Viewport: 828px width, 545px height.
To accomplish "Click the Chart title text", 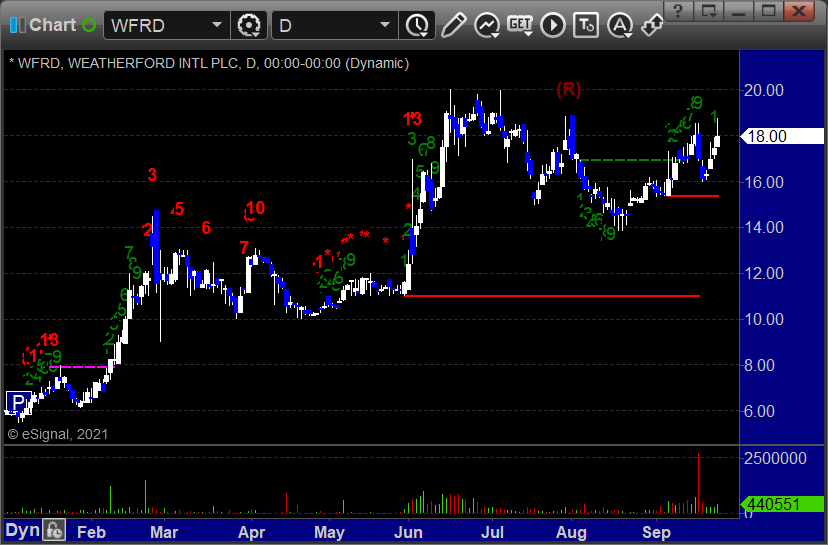I will click(x=53, y=25).
